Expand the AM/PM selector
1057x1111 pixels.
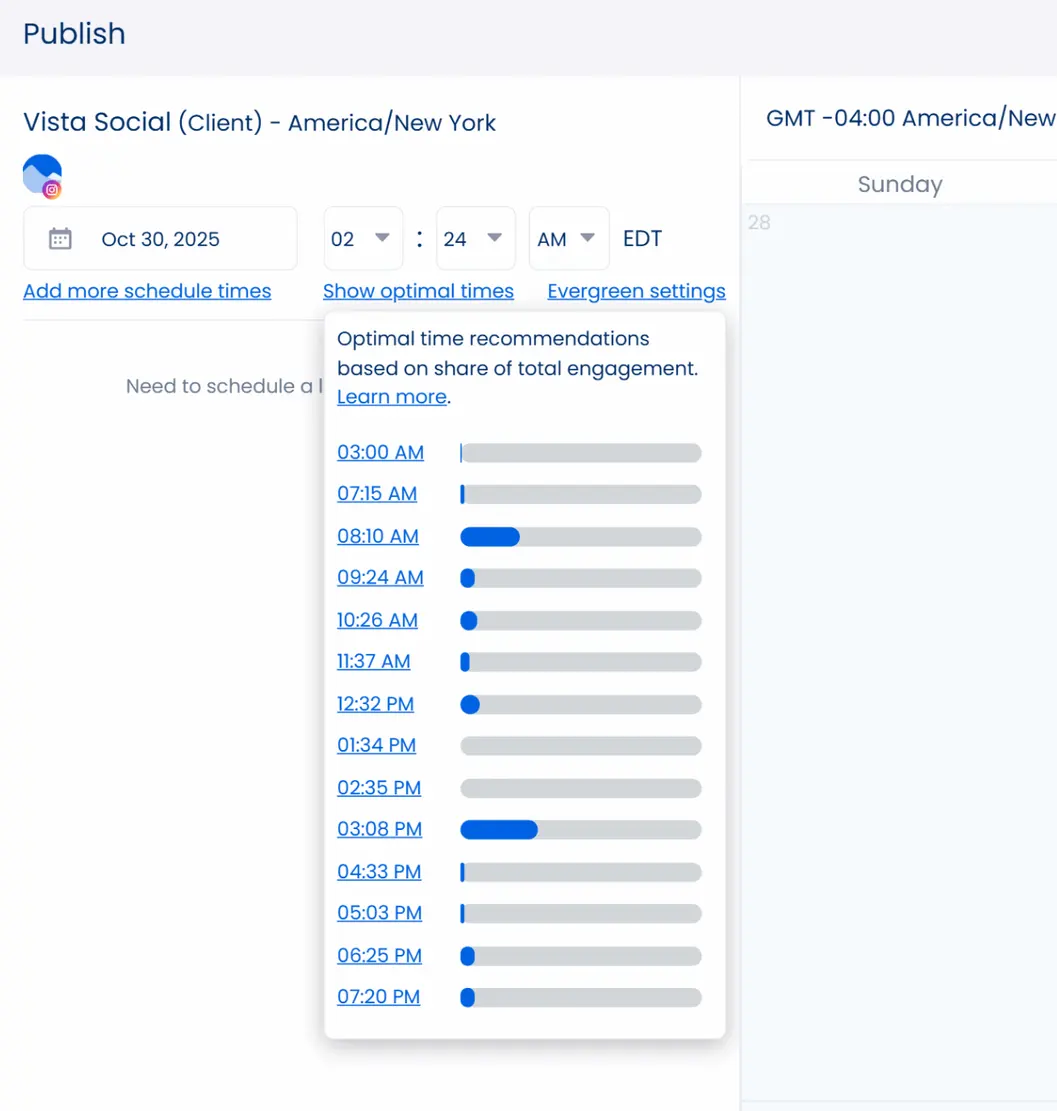(568, 239)
